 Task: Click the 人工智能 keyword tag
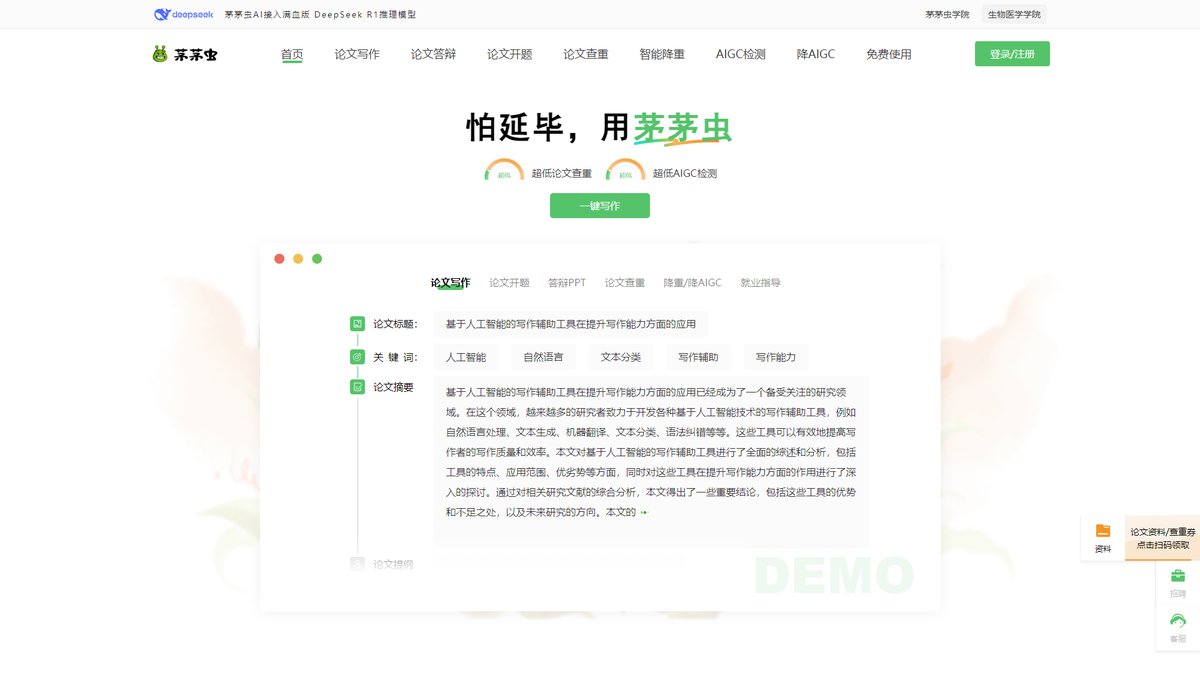pyautogui.click(x=466, y=357)
